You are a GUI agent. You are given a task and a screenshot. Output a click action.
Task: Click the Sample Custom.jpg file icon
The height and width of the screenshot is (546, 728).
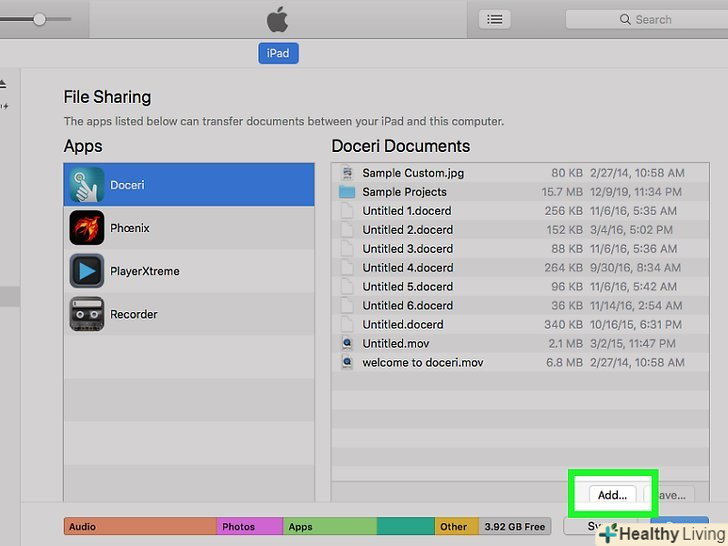(347, 173)
